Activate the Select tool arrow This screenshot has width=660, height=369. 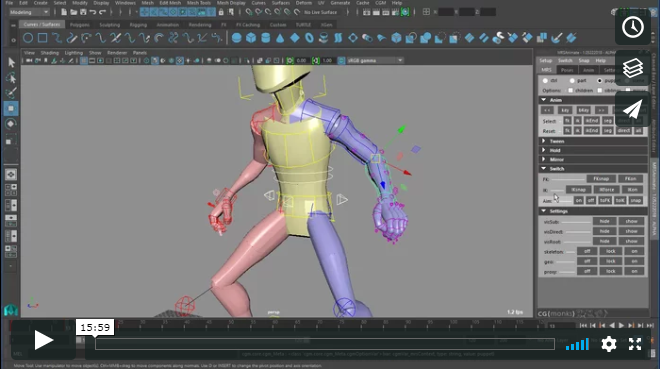click(x=11, y=63)
